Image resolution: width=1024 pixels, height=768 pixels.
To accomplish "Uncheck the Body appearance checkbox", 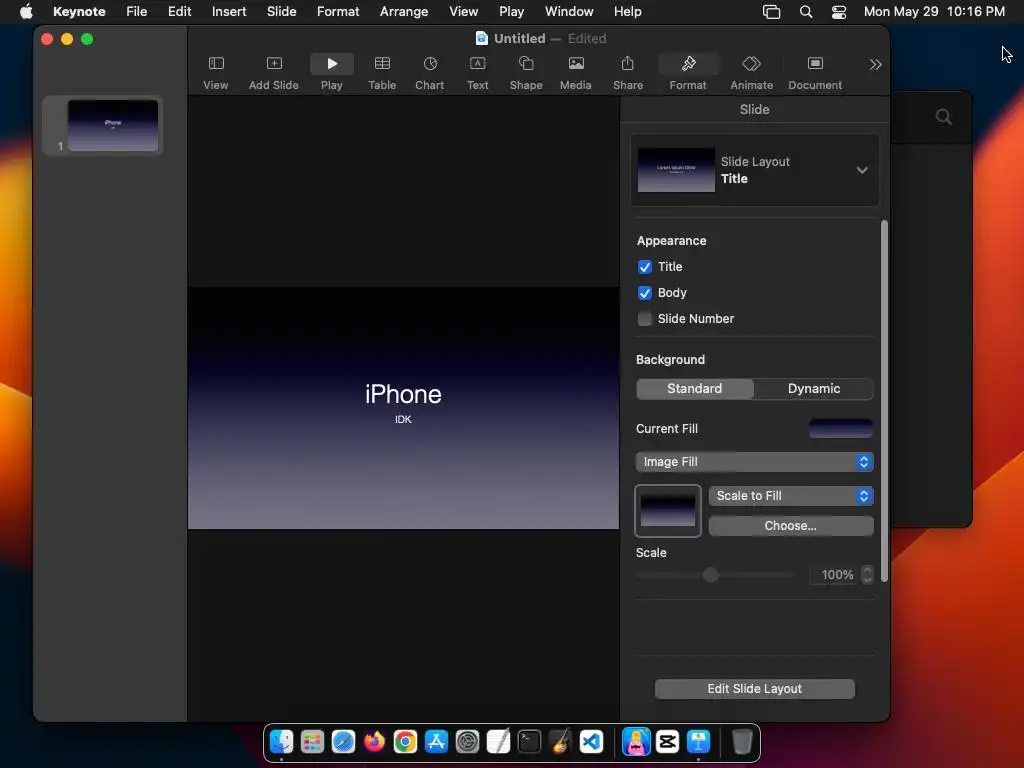I will (645, 293).
